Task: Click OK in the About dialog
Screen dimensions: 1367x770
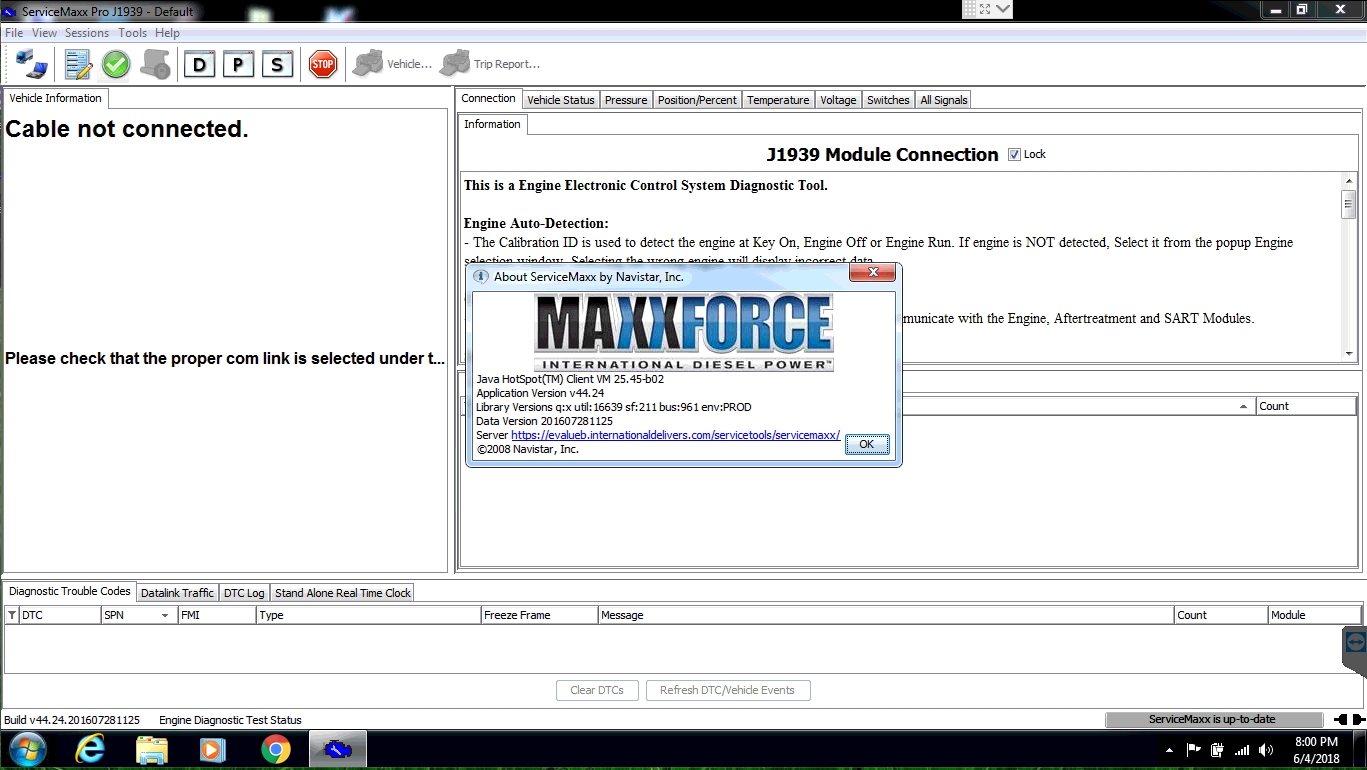Action: click(x=867, y=444)
